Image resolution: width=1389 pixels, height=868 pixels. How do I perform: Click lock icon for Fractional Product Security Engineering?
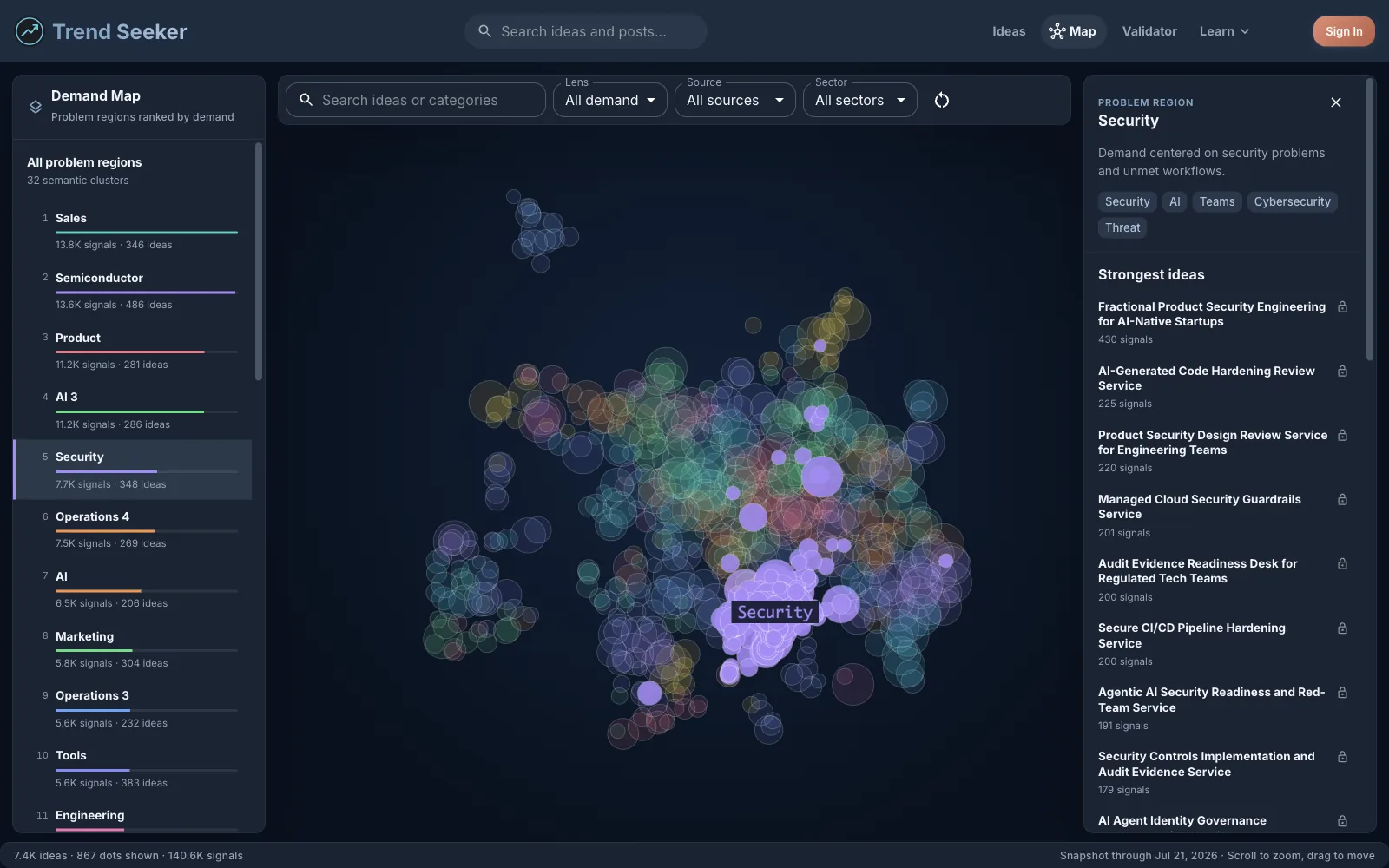point(1342,307)
